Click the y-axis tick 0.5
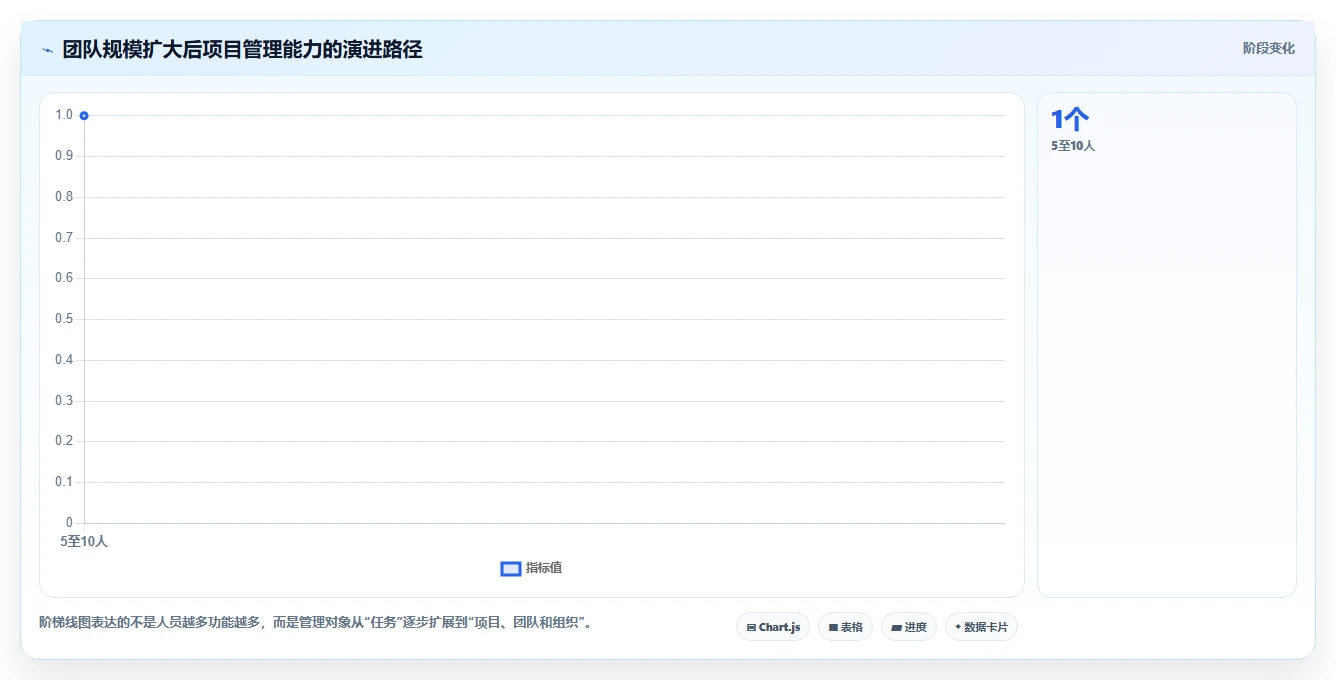 click(x=64, y=319)
